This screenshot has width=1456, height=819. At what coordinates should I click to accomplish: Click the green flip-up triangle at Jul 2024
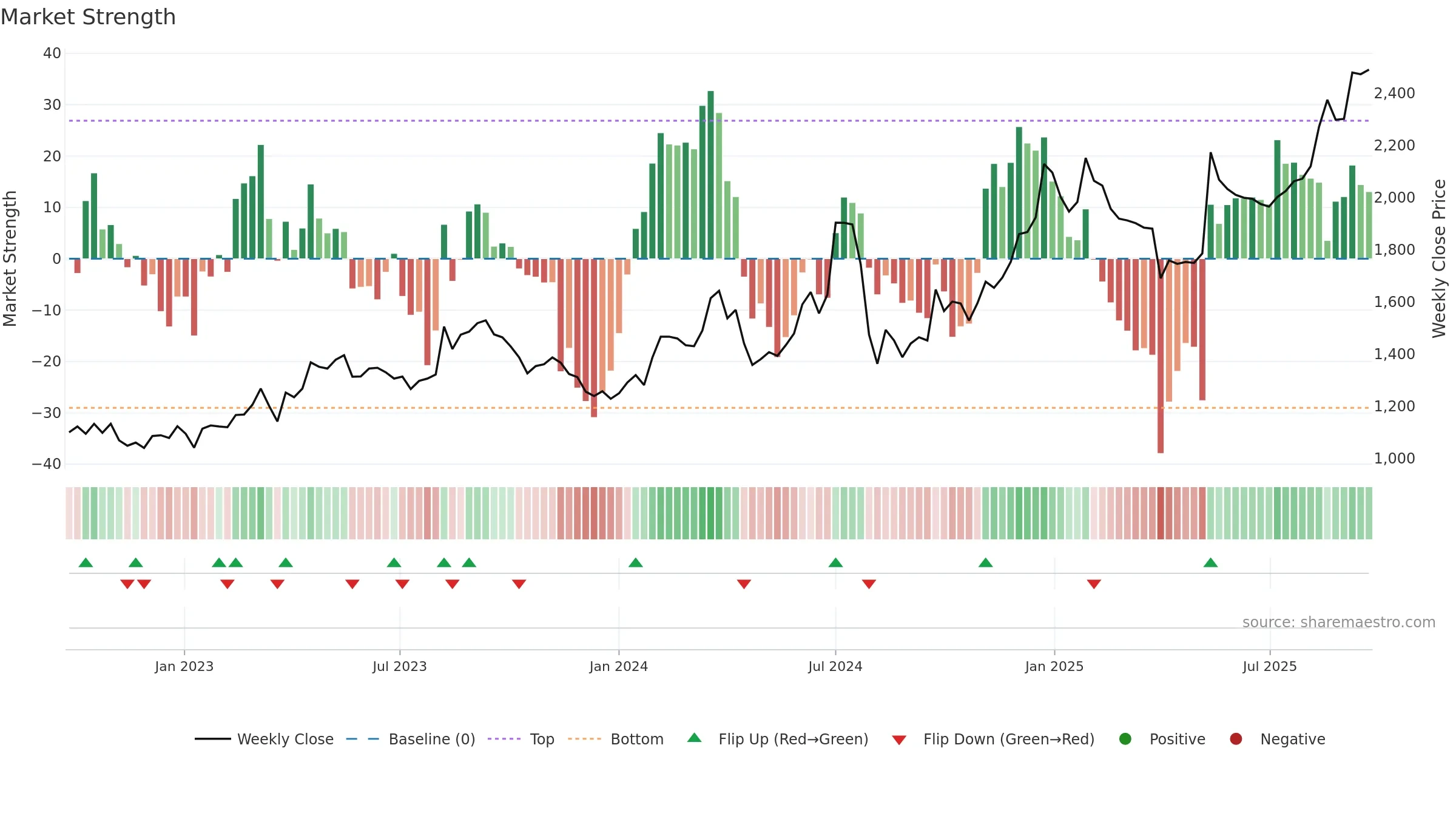tap(835, 562)
